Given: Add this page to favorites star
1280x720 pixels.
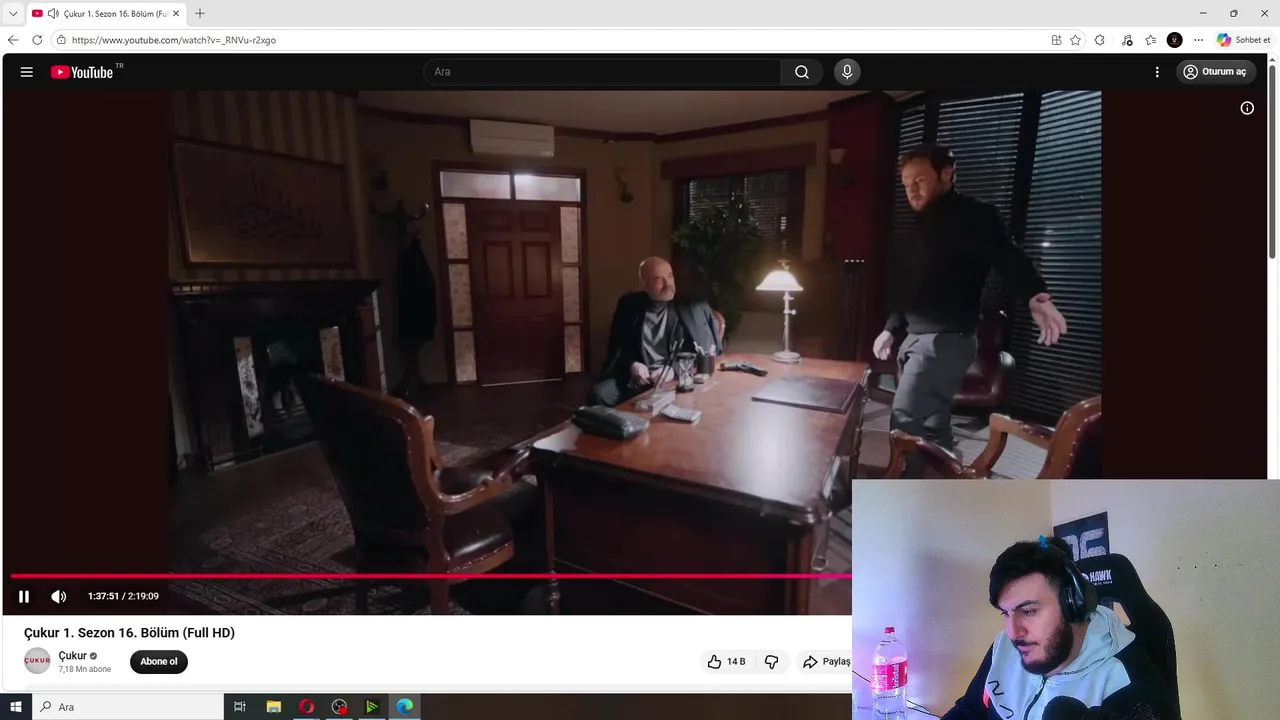Looking at the screenshot, I should [1075, 40].
